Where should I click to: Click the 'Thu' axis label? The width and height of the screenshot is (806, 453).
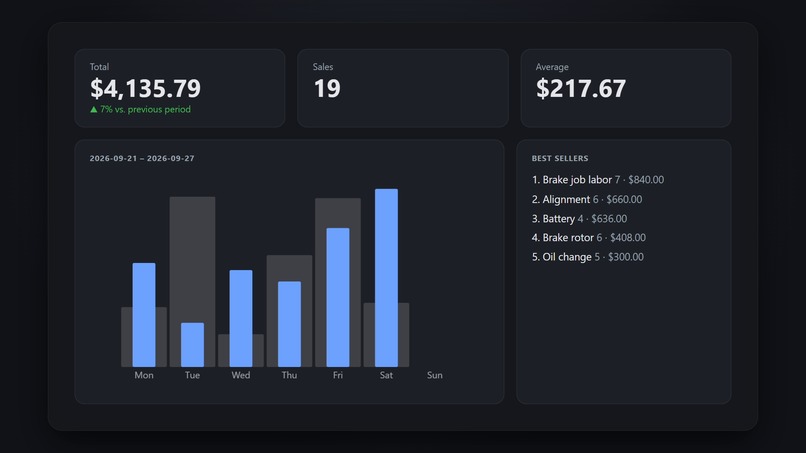click(x=289, y=375)
